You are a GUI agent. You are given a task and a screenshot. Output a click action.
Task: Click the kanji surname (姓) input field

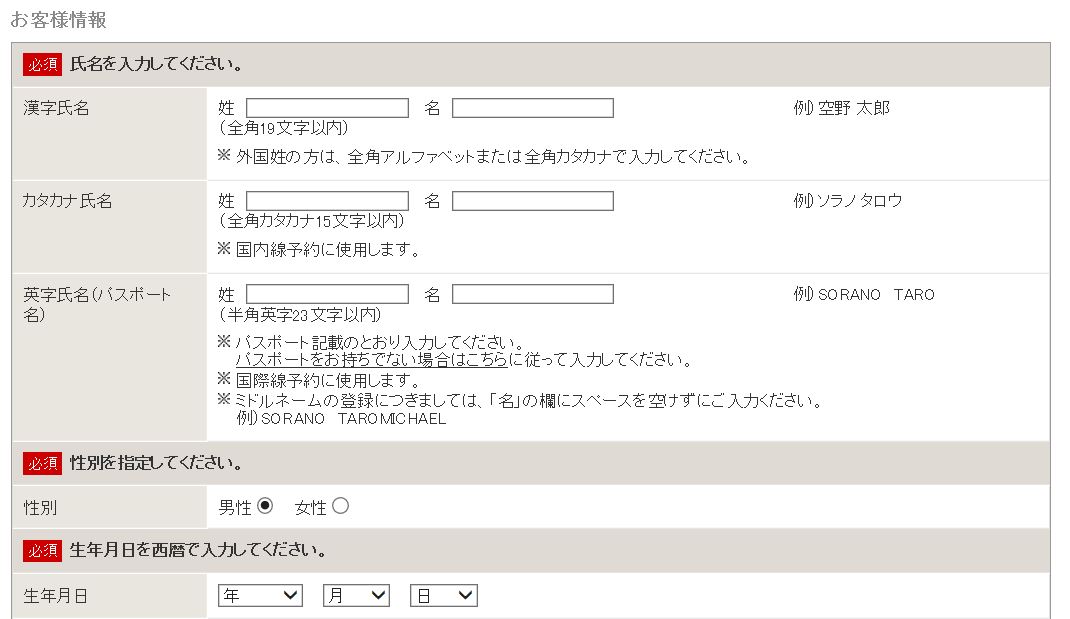pos(327,108)
